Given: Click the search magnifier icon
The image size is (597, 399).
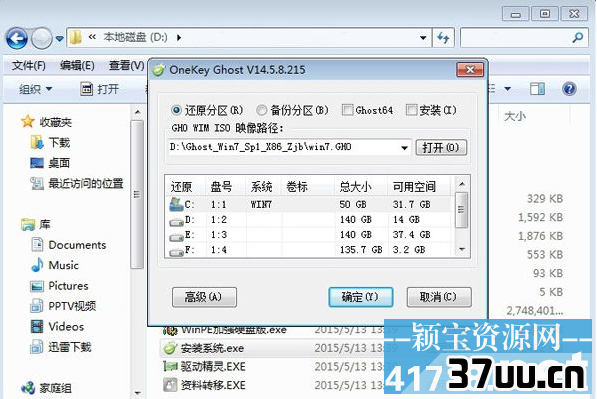Looking at the screenshot, I should [x=578, y=37].
